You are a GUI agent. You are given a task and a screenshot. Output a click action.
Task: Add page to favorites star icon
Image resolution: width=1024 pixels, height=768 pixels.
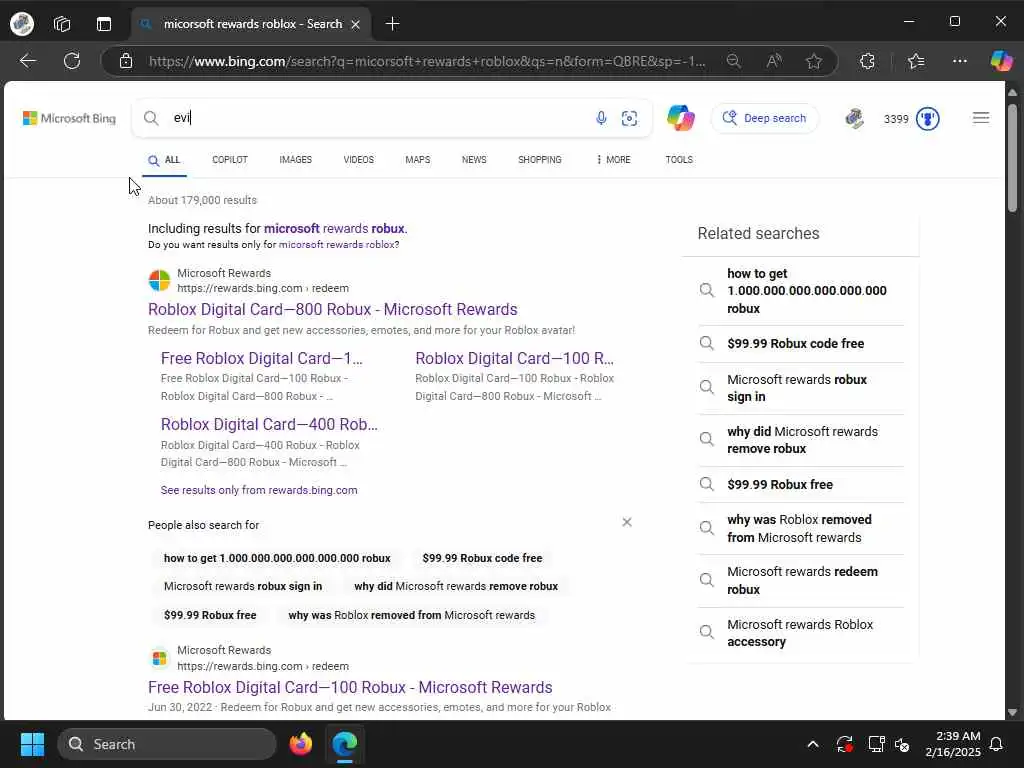click(814, 61)
